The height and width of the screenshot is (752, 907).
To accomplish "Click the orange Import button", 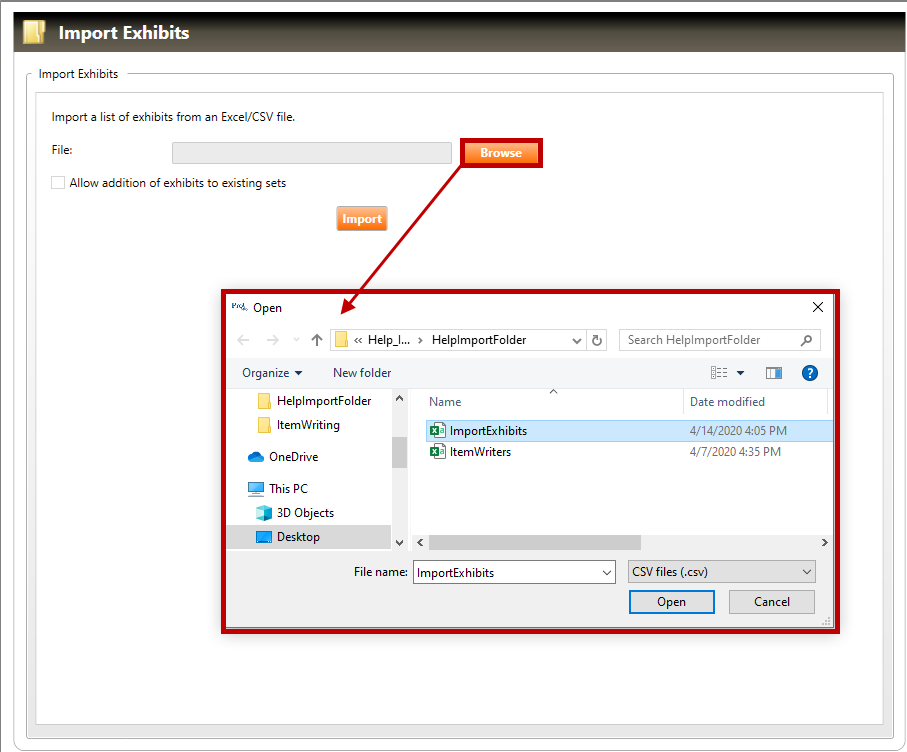I will point(362,219).
